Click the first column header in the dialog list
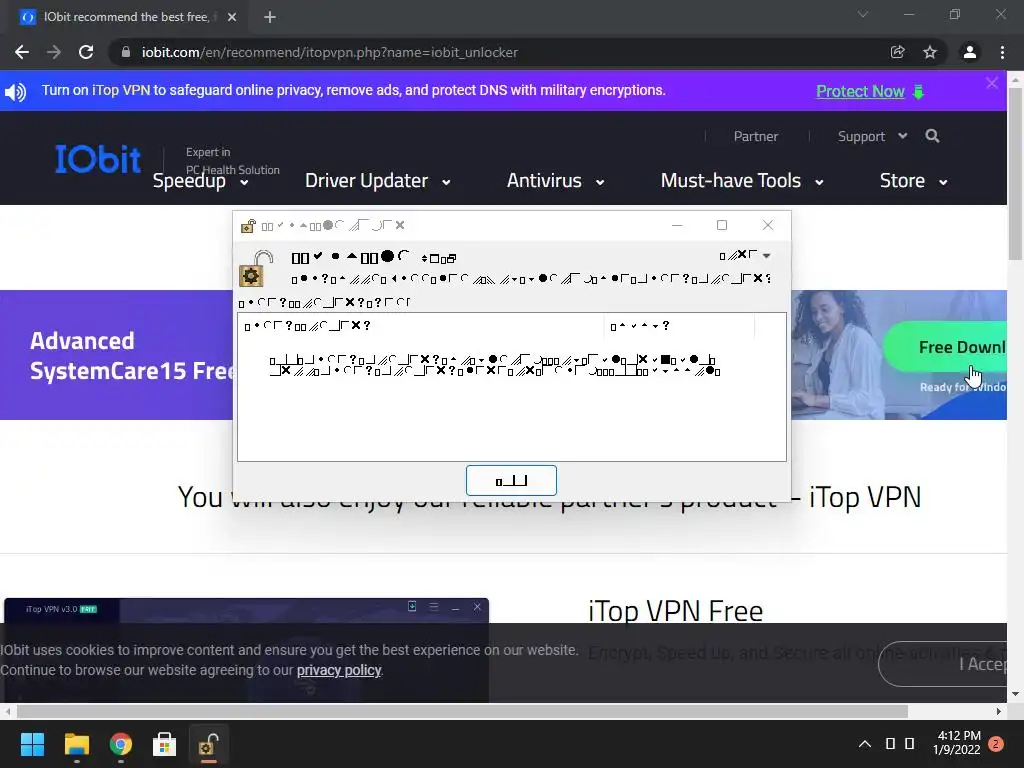The image size is (1024, 768). click(421, 326)
